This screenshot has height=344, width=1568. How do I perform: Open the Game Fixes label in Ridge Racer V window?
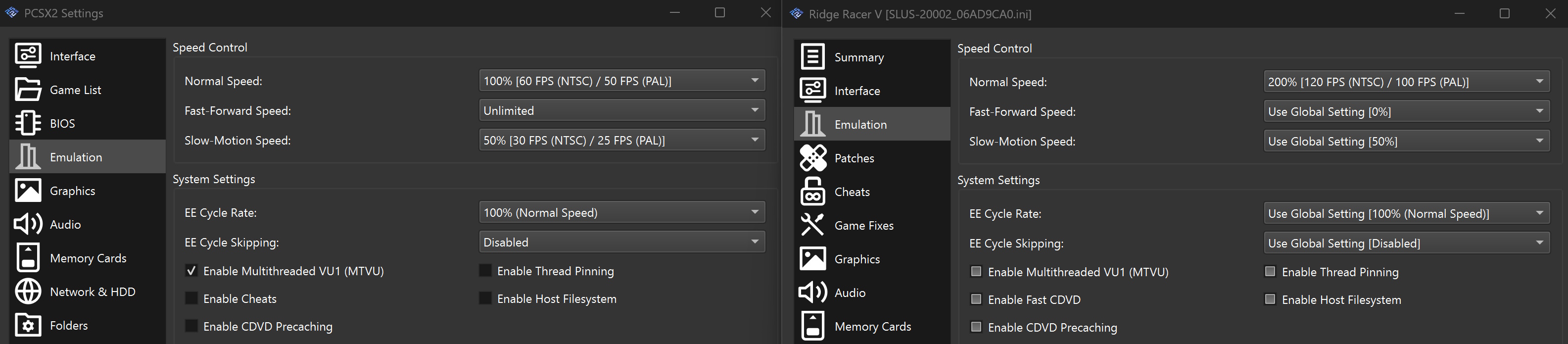(864, 225)
